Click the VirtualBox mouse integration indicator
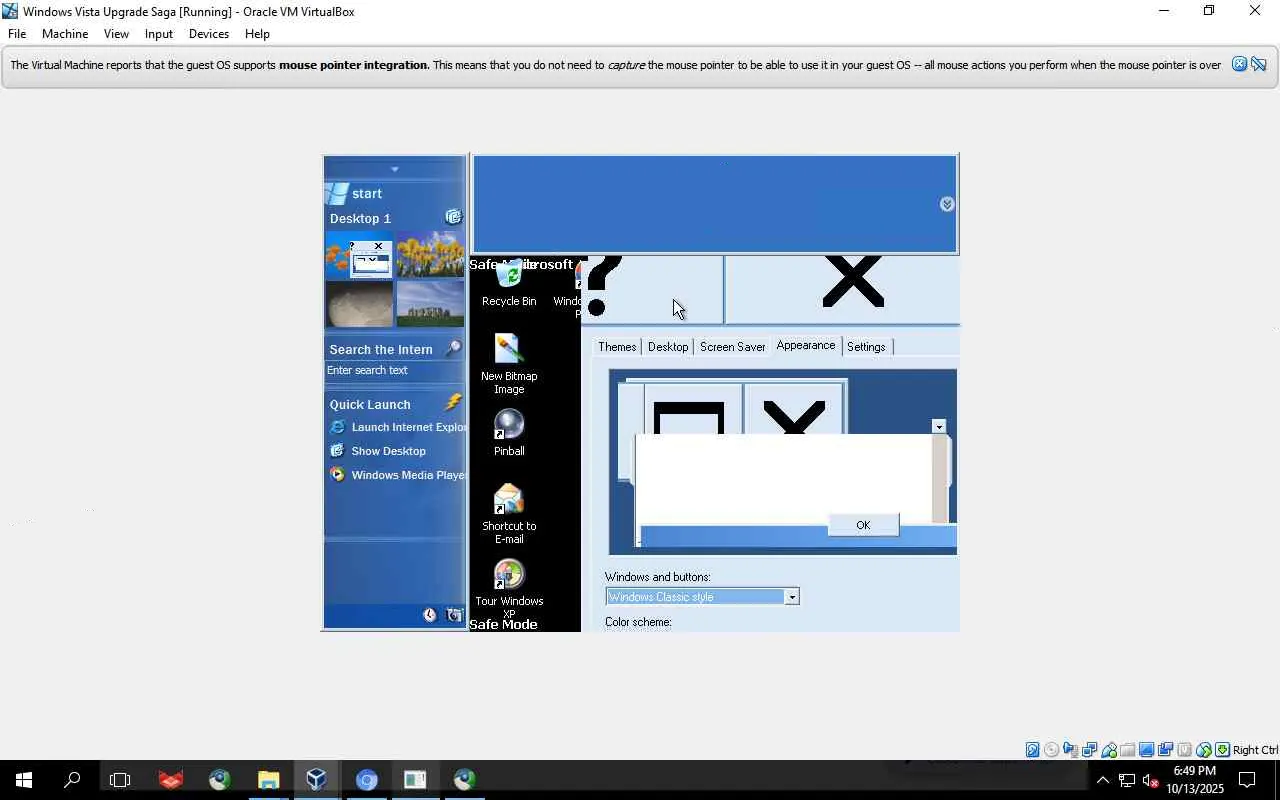1280x800 pixels. coord(1204,750)
